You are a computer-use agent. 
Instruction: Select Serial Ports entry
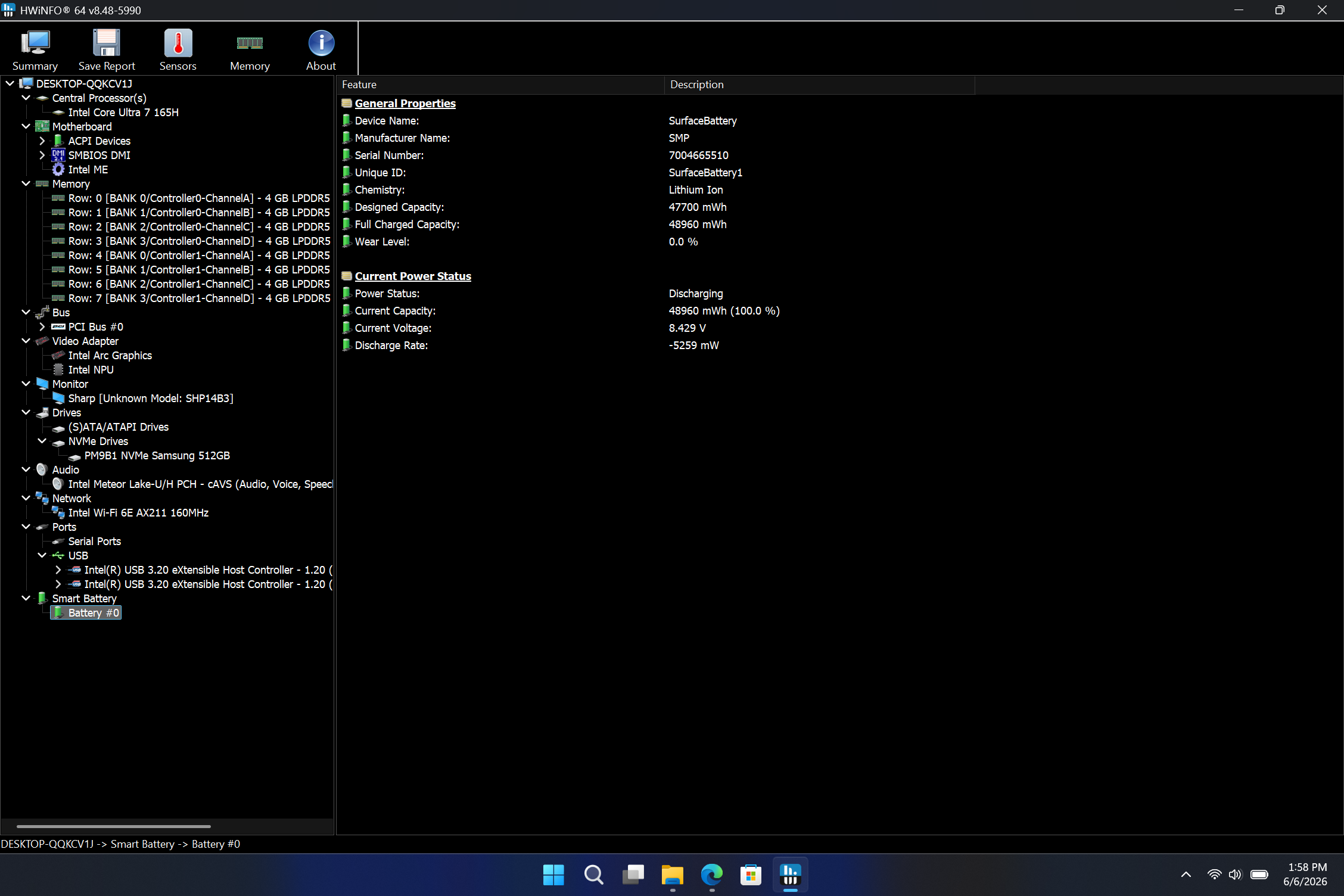95,541
